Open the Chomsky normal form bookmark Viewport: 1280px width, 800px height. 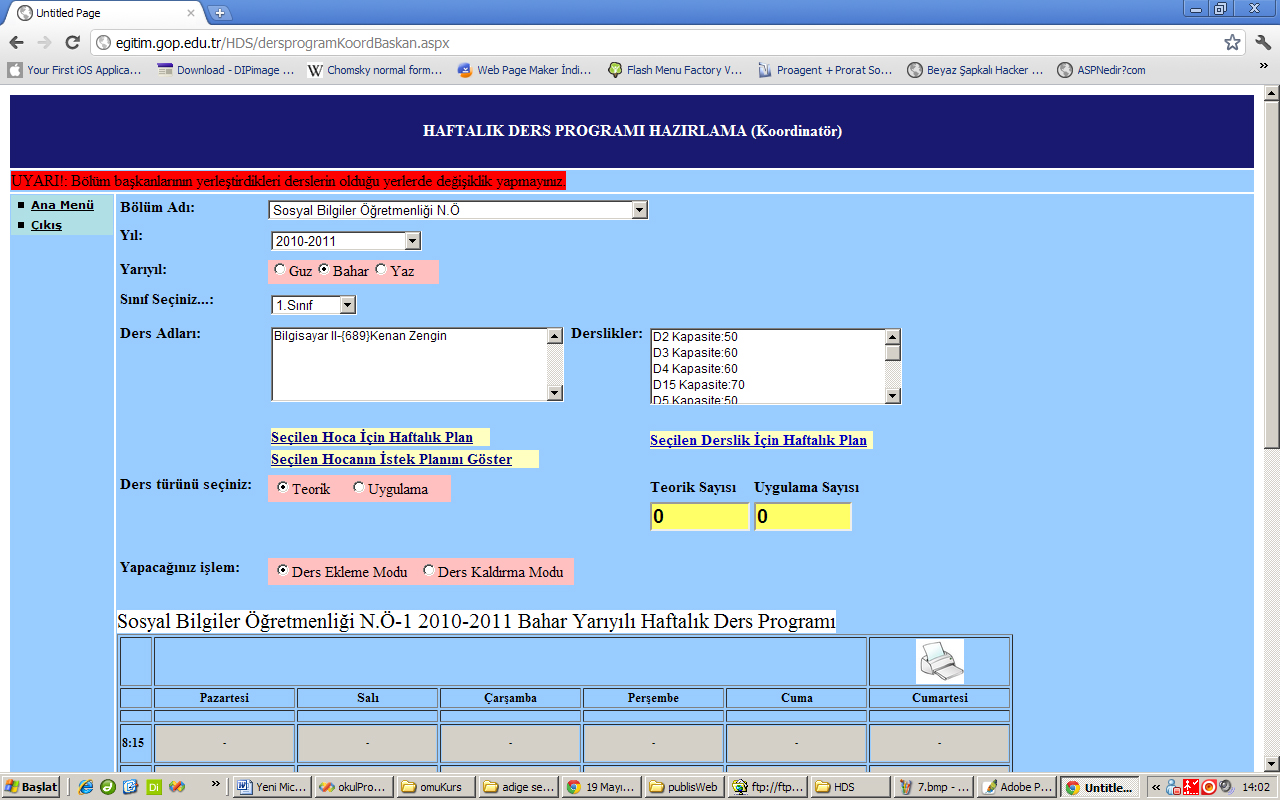[375, 70]
